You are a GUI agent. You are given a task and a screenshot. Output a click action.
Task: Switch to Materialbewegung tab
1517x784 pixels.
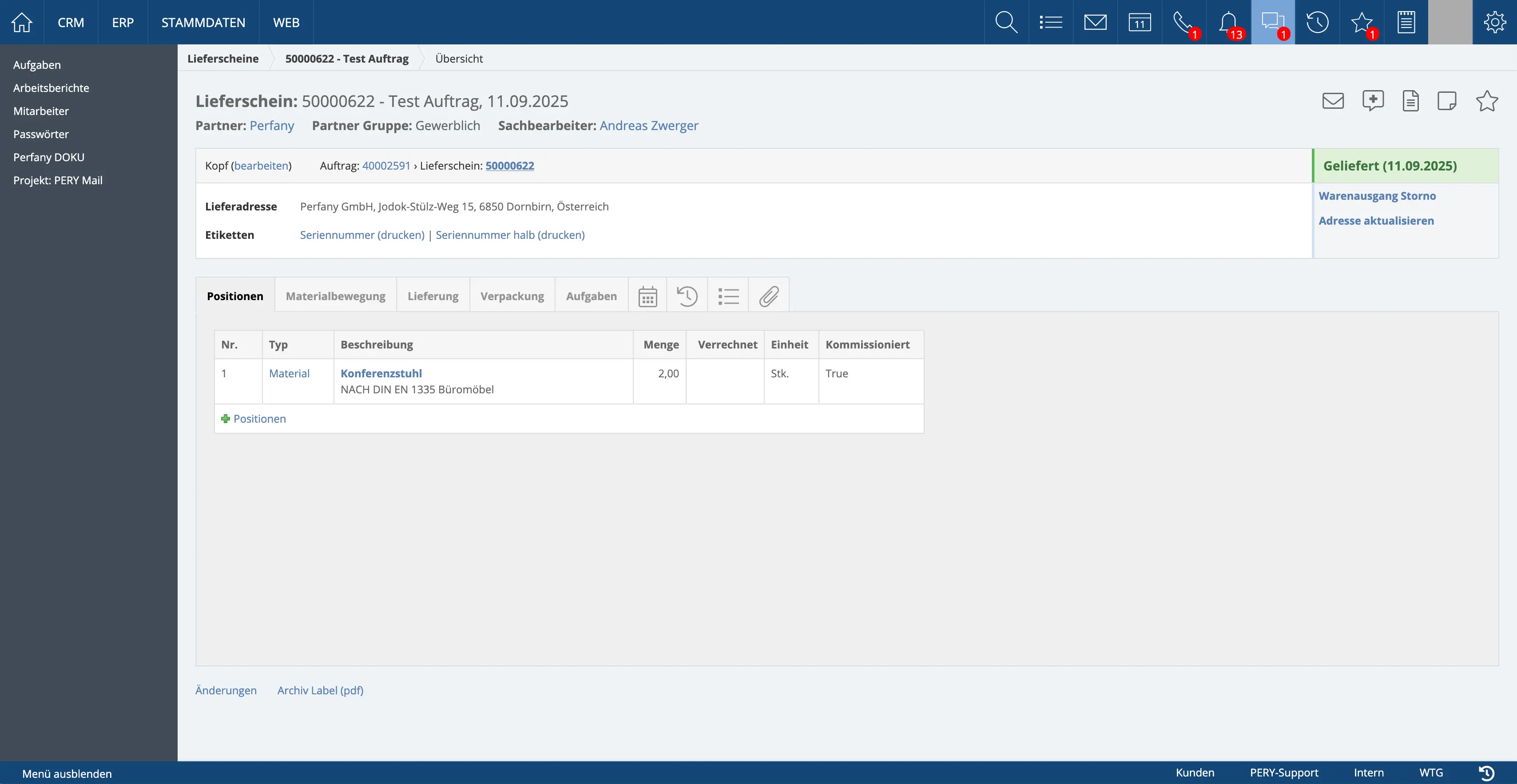coord(335,296)
